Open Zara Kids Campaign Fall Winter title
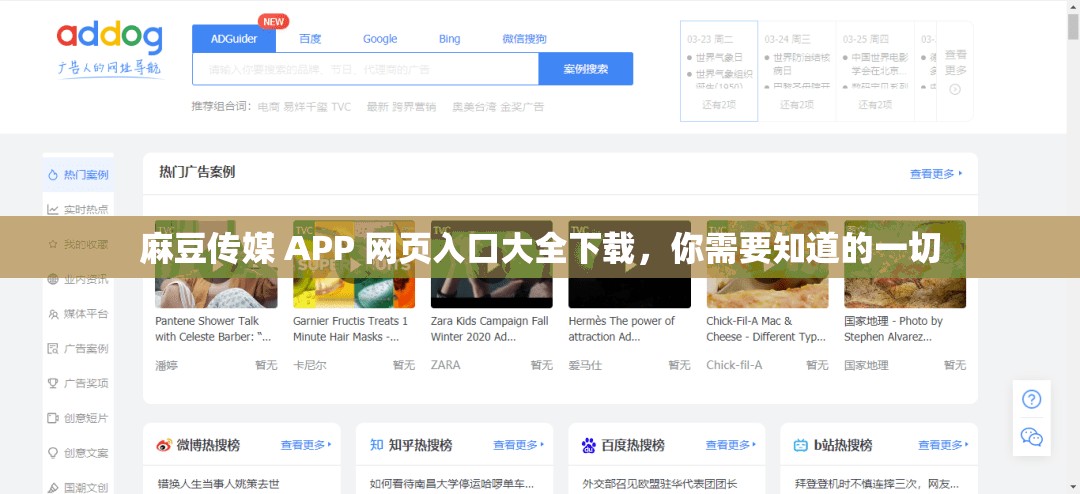 [x=490, y=329]
